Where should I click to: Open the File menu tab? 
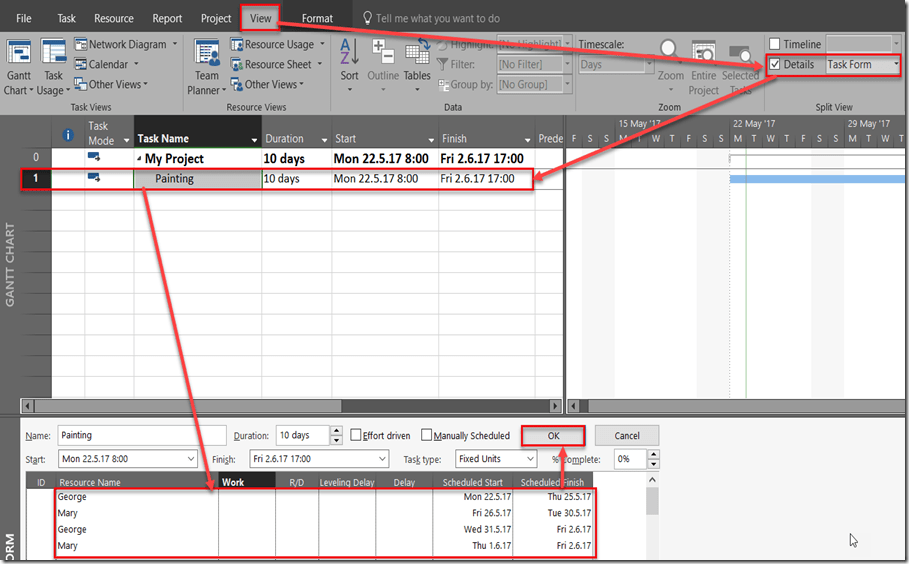tap(24, 18)
